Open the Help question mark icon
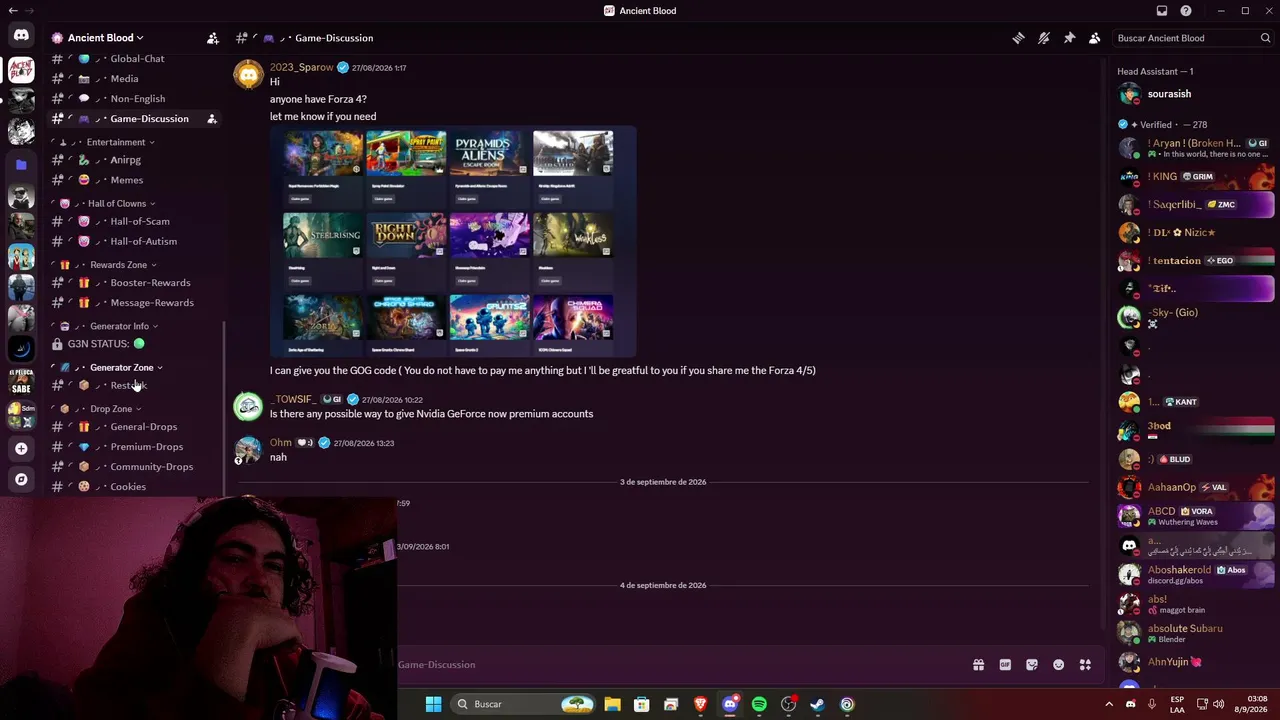This screenshot has width=1280, height=720. coord(1186,11)
